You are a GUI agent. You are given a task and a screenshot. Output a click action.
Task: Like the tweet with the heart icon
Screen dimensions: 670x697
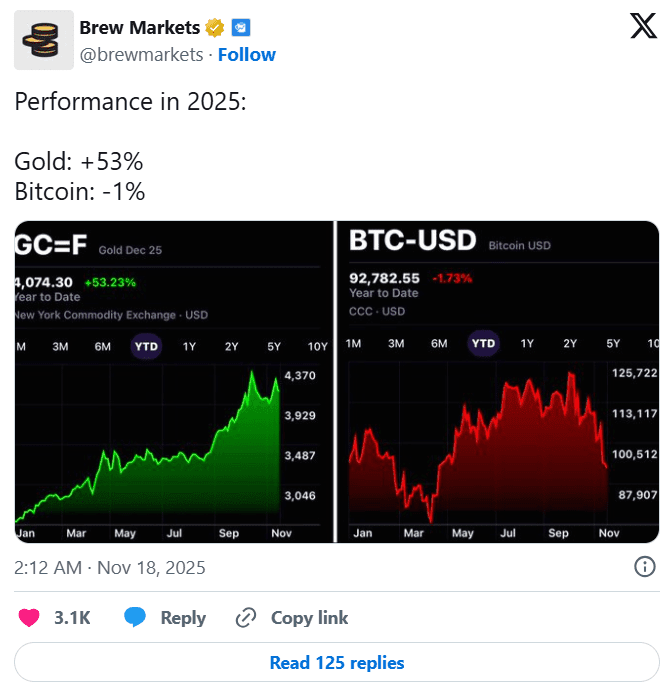29,617
